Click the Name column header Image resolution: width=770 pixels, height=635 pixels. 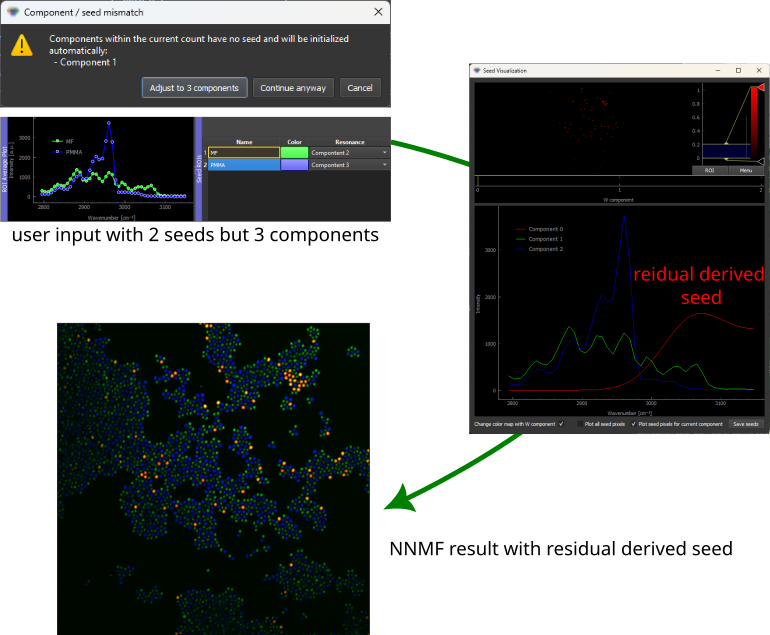(244, 142)
